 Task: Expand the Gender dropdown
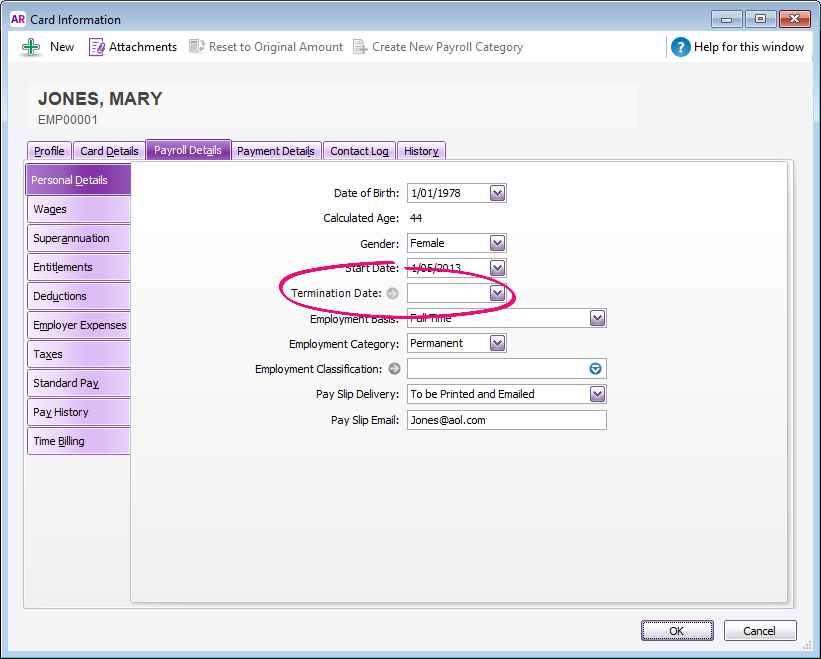tap(497, 243)
